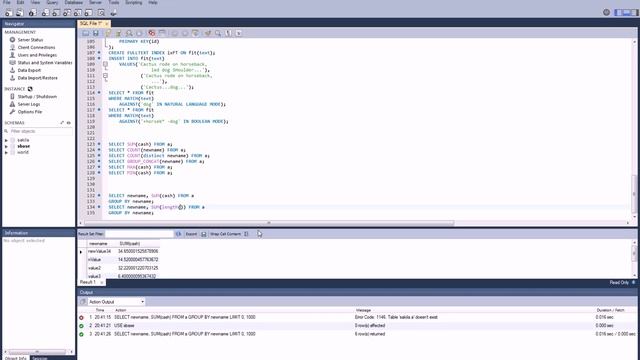
Task: Open the Scripting menu
Action: click(133, 2)
